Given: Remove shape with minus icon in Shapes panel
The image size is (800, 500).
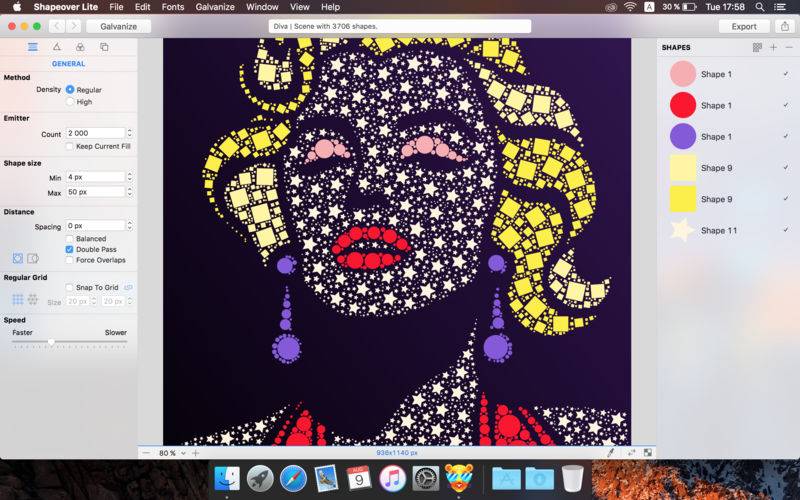Looking at the screenshot, I should pos(789,47).
